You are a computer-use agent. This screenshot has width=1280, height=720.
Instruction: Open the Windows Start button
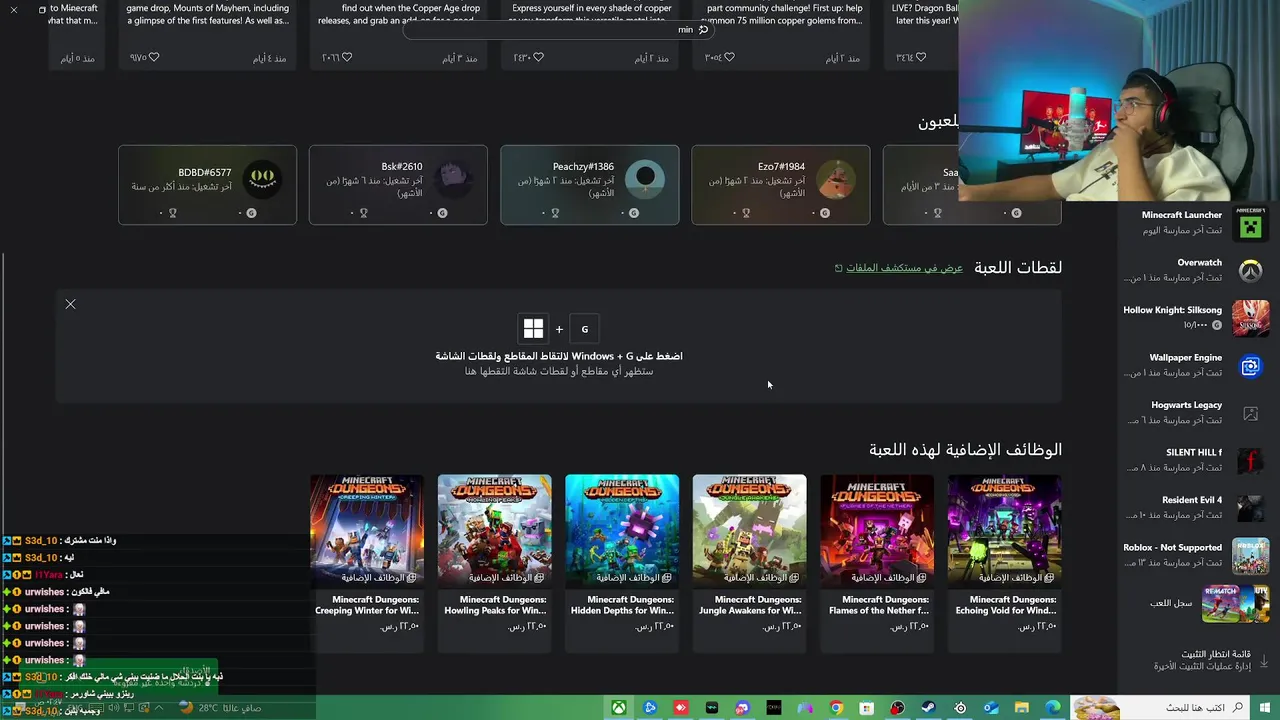click(x=1265, y=708)
